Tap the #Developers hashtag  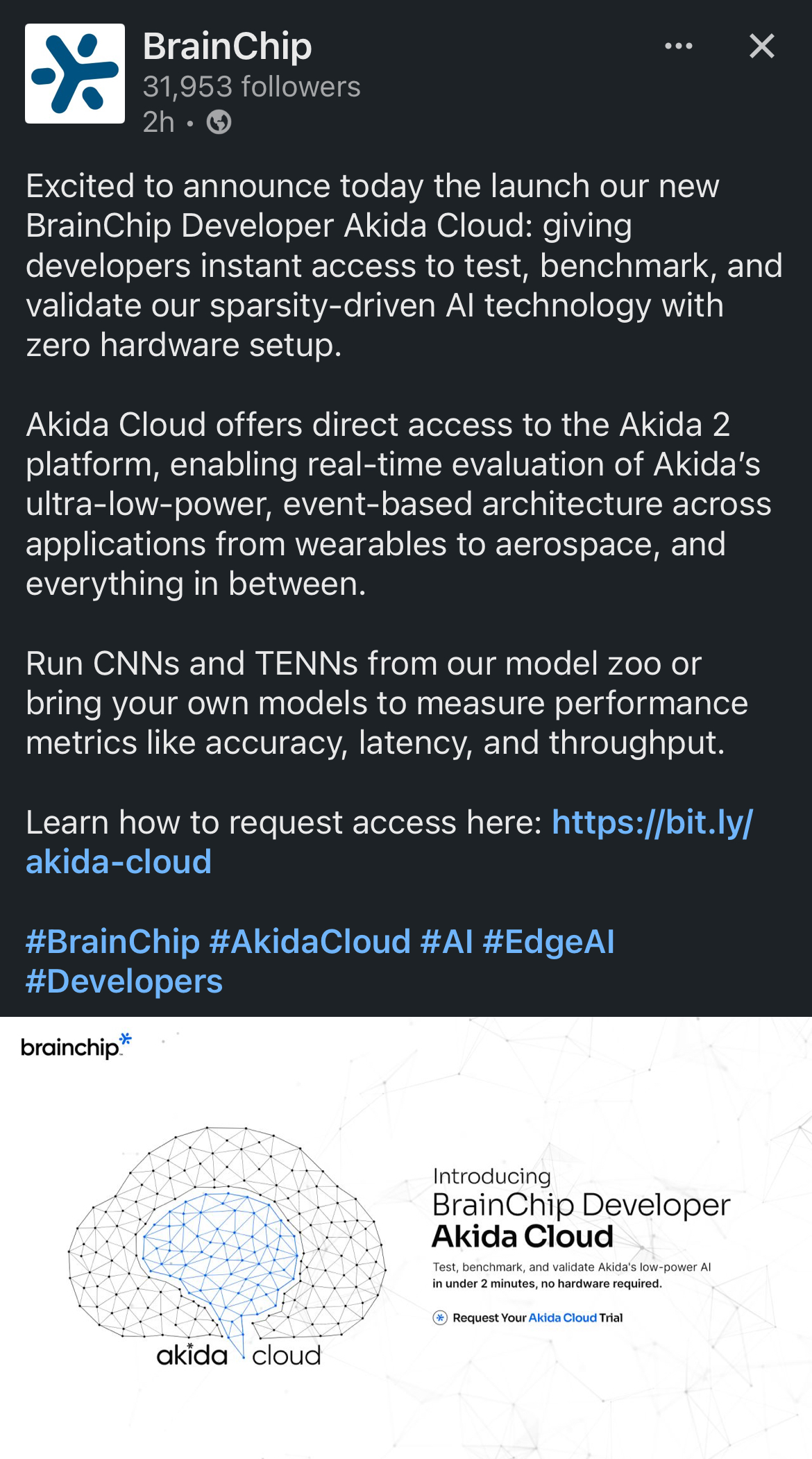124,981
